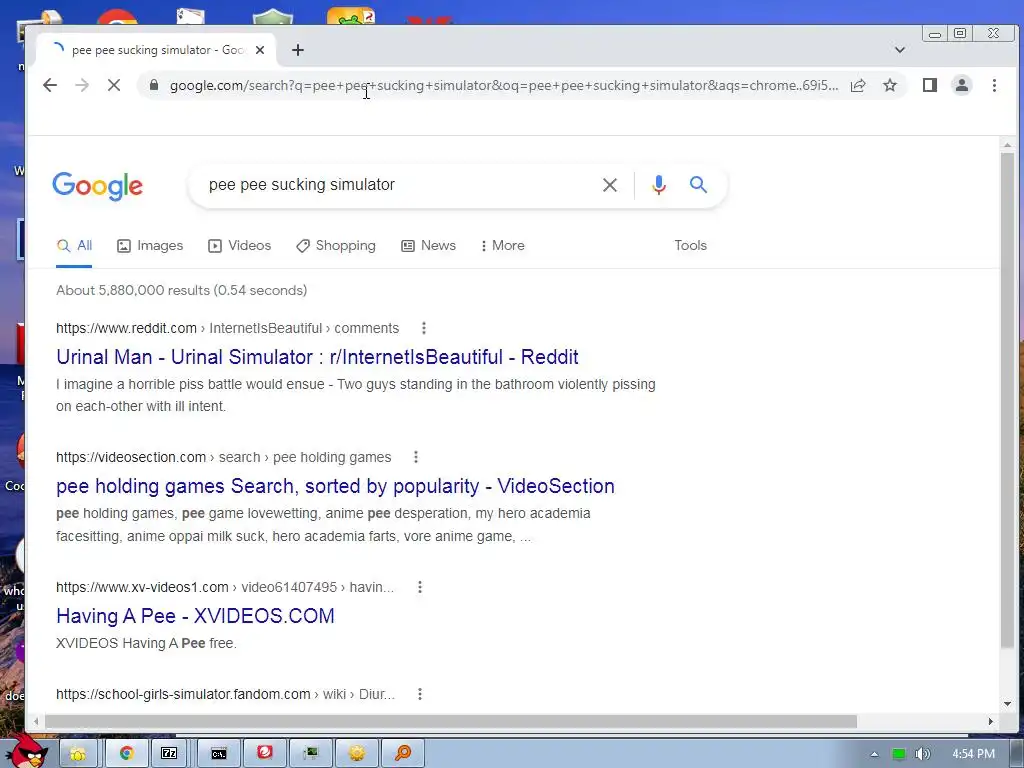Click the Google logo
The image size is (1024, 768).
97,186
